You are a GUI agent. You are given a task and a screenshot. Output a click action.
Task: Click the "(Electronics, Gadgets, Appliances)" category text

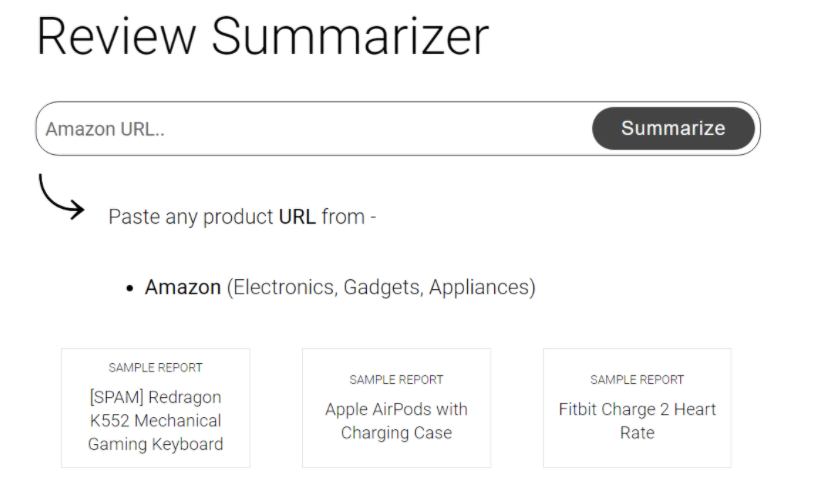pyautogui.click(x=381, y=288)
